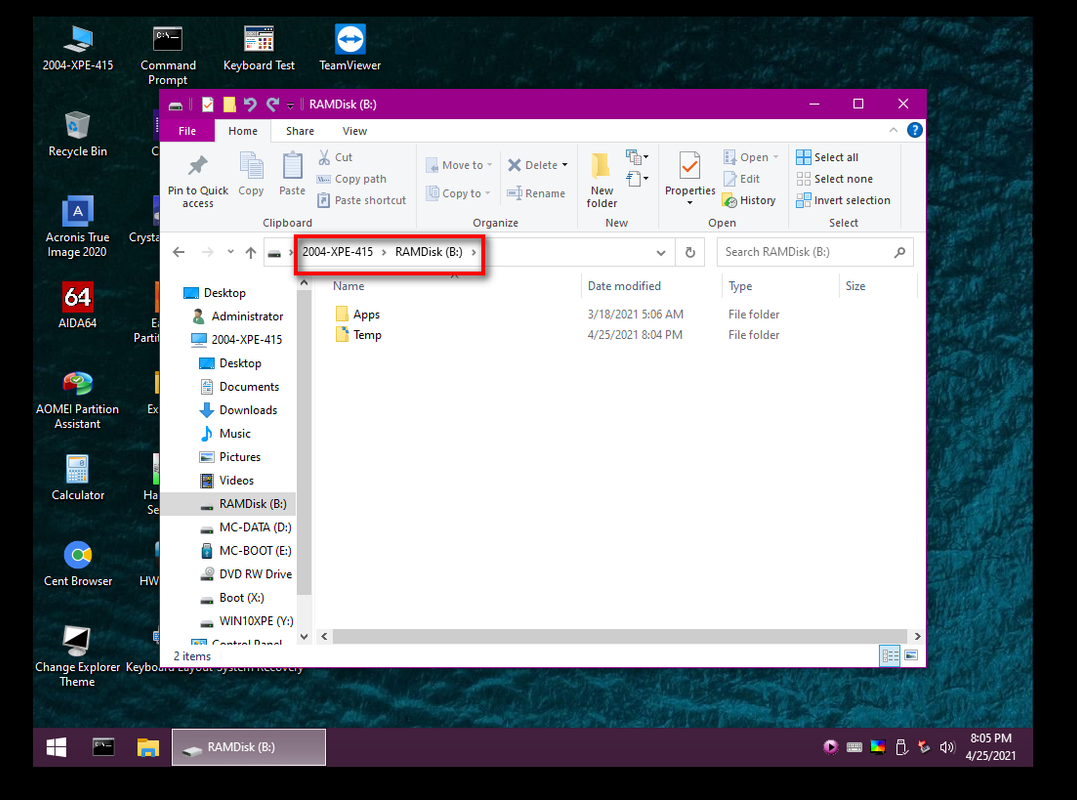Screen dimensions: 1077x800
Task: Click 2004-XPE-415 in the address breadcrumb
Action: click(337, 252)
